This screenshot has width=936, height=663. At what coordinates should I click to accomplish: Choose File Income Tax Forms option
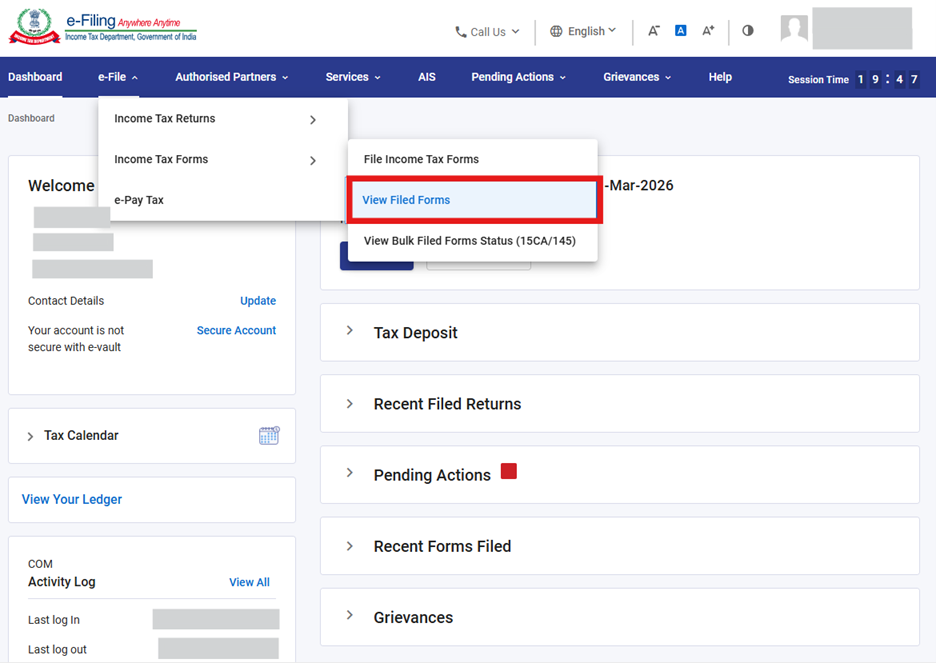(421, 159)
